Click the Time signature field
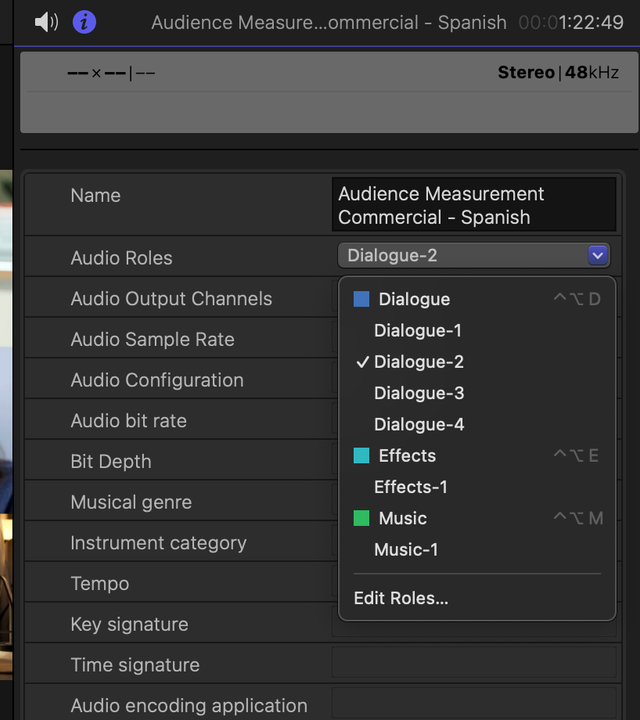Screen dimensions: 640x720 click(474, 665)
